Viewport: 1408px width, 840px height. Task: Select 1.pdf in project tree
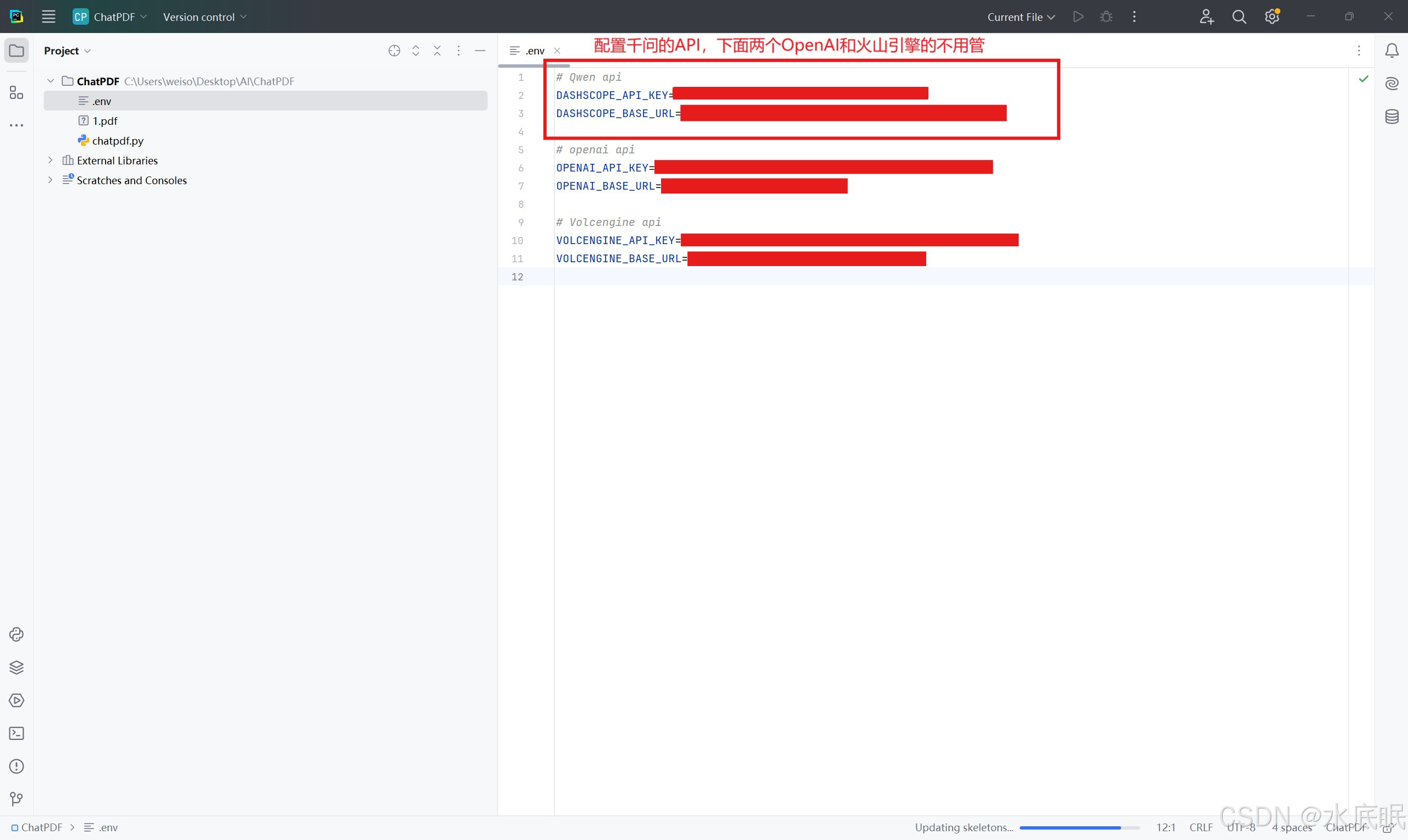pos(265,120)
